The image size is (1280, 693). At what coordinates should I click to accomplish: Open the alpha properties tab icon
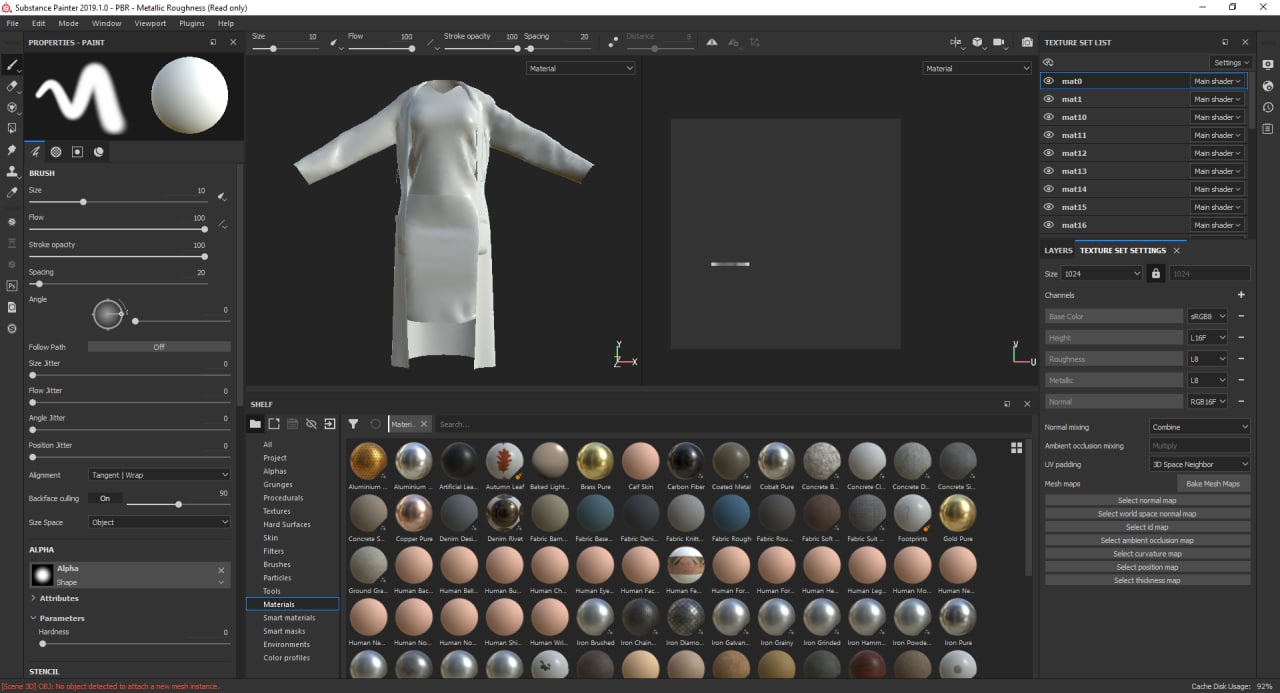pyautogui.click(x=56, y=152)
